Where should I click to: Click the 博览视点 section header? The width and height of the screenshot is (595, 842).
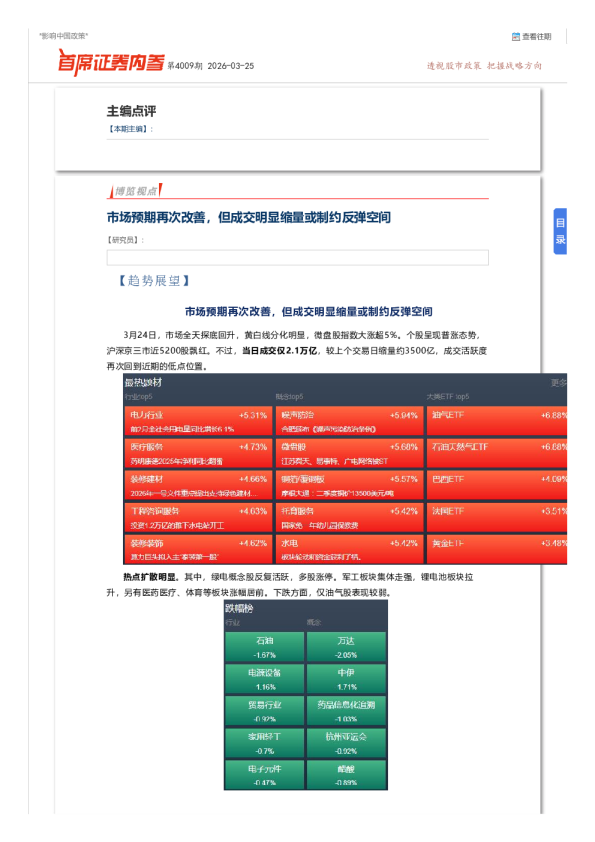[x=135, y=191]
